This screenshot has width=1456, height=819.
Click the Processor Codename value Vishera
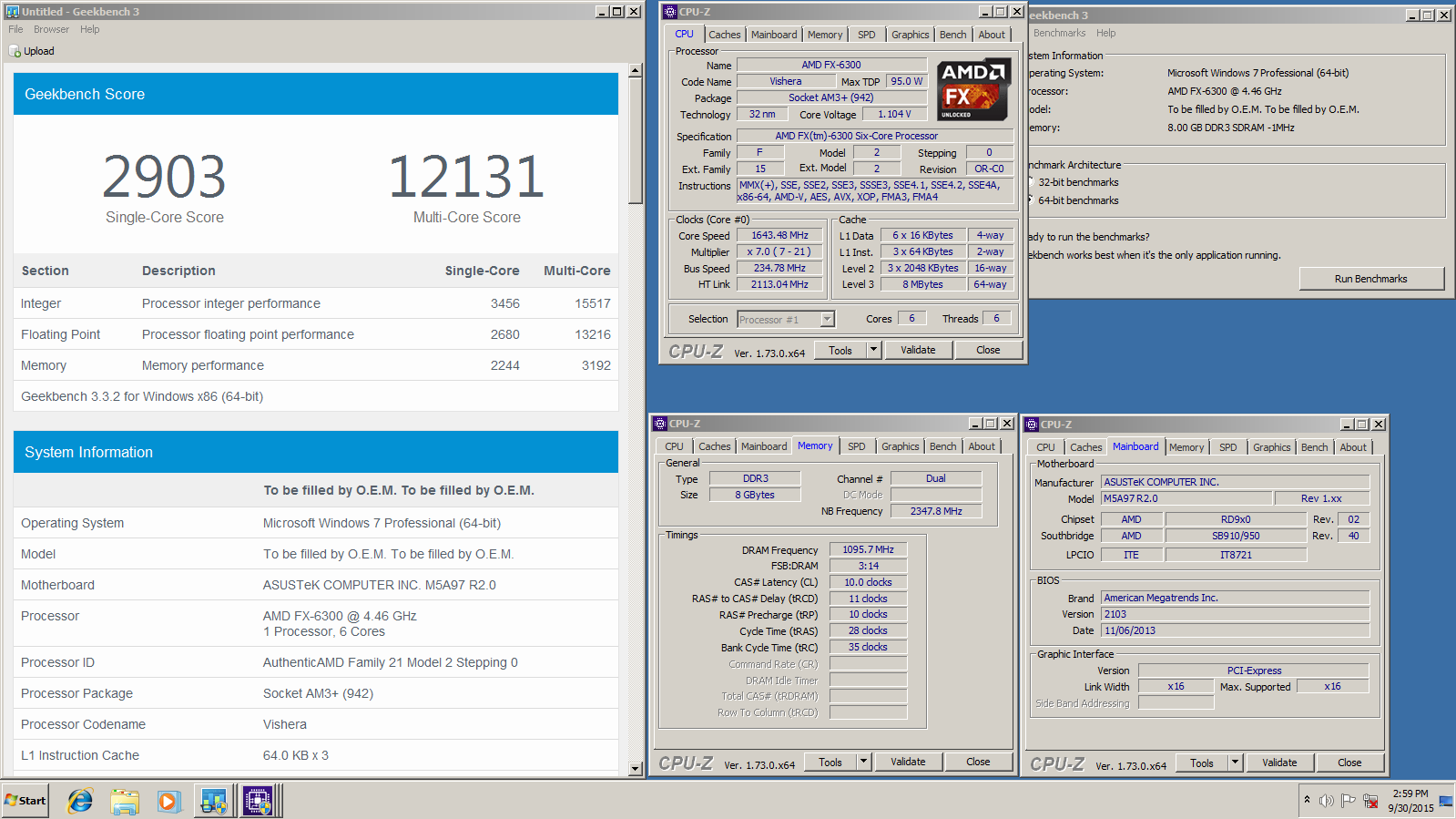click(285, 724)
